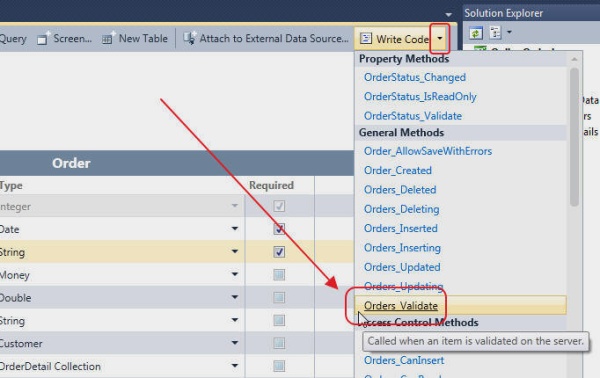Open the Money type dropdown
The height and width of the screenshot is (378, 600).
tap(235, 274)
